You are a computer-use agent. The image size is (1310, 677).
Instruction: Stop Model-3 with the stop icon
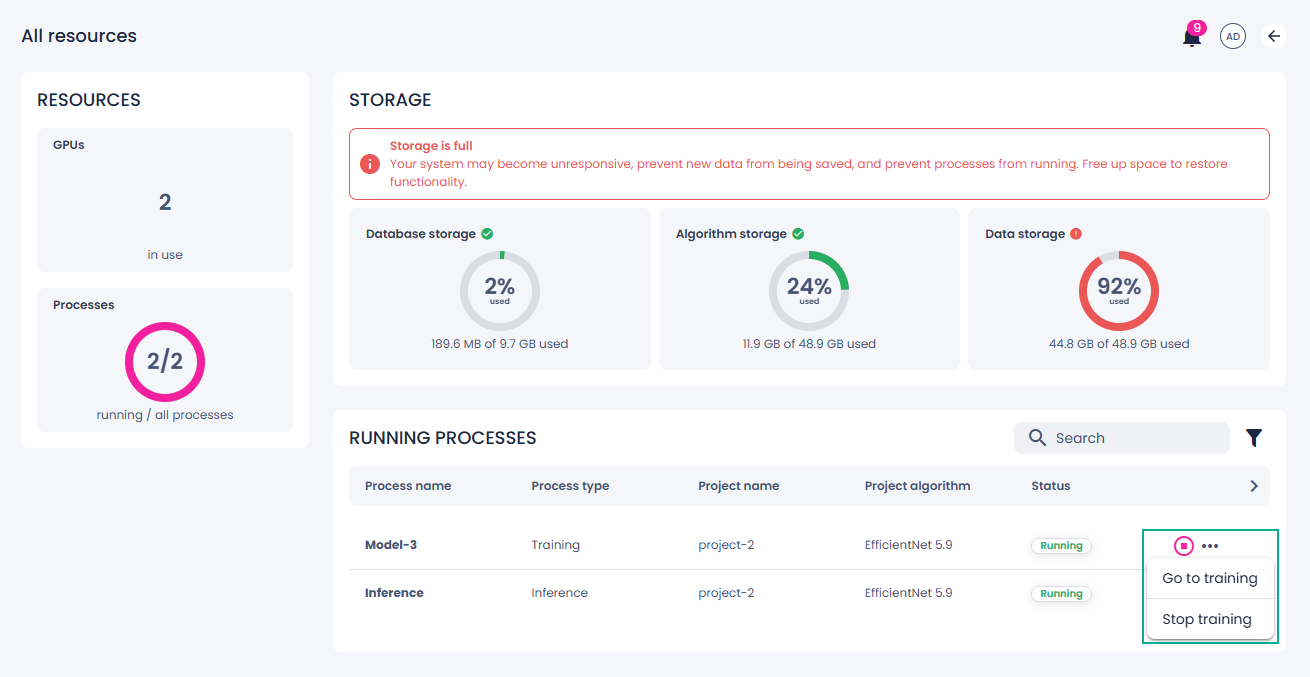tap(1184, 546)
